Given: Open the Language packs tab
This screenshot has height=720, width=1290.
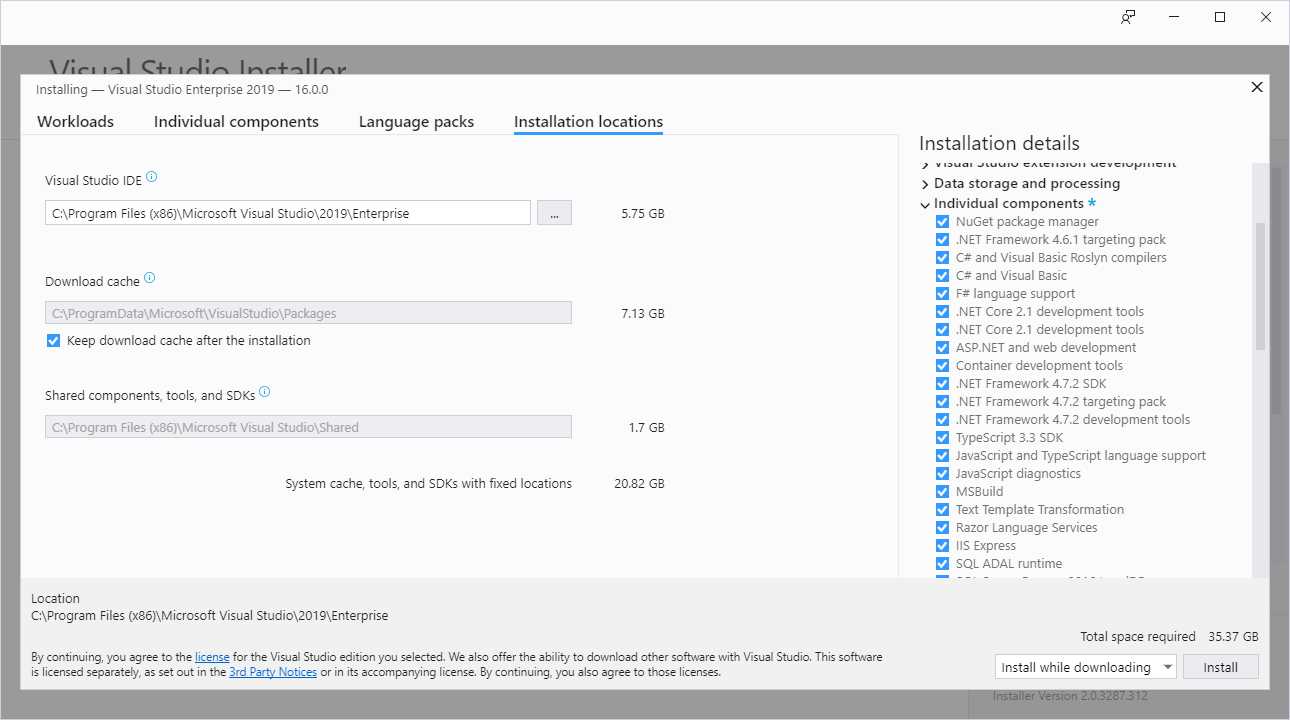Looking at the screenshot, I should click(x=416, y=121).
